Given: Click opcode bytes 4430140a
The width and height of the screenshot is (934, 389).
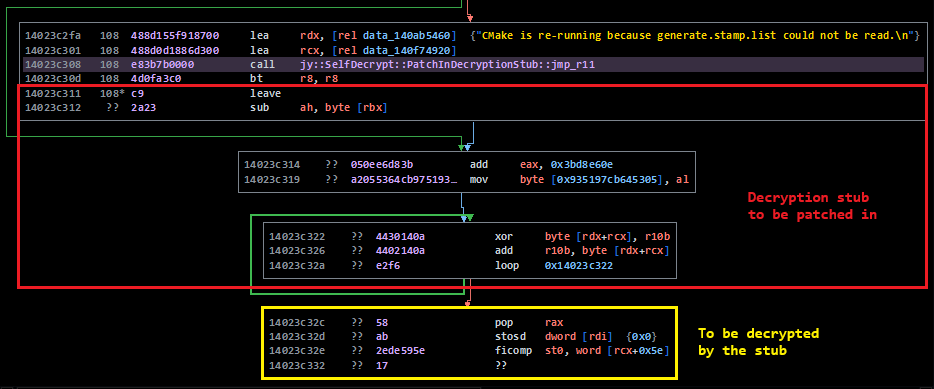Looking at the screenshot, I should 400,237.
